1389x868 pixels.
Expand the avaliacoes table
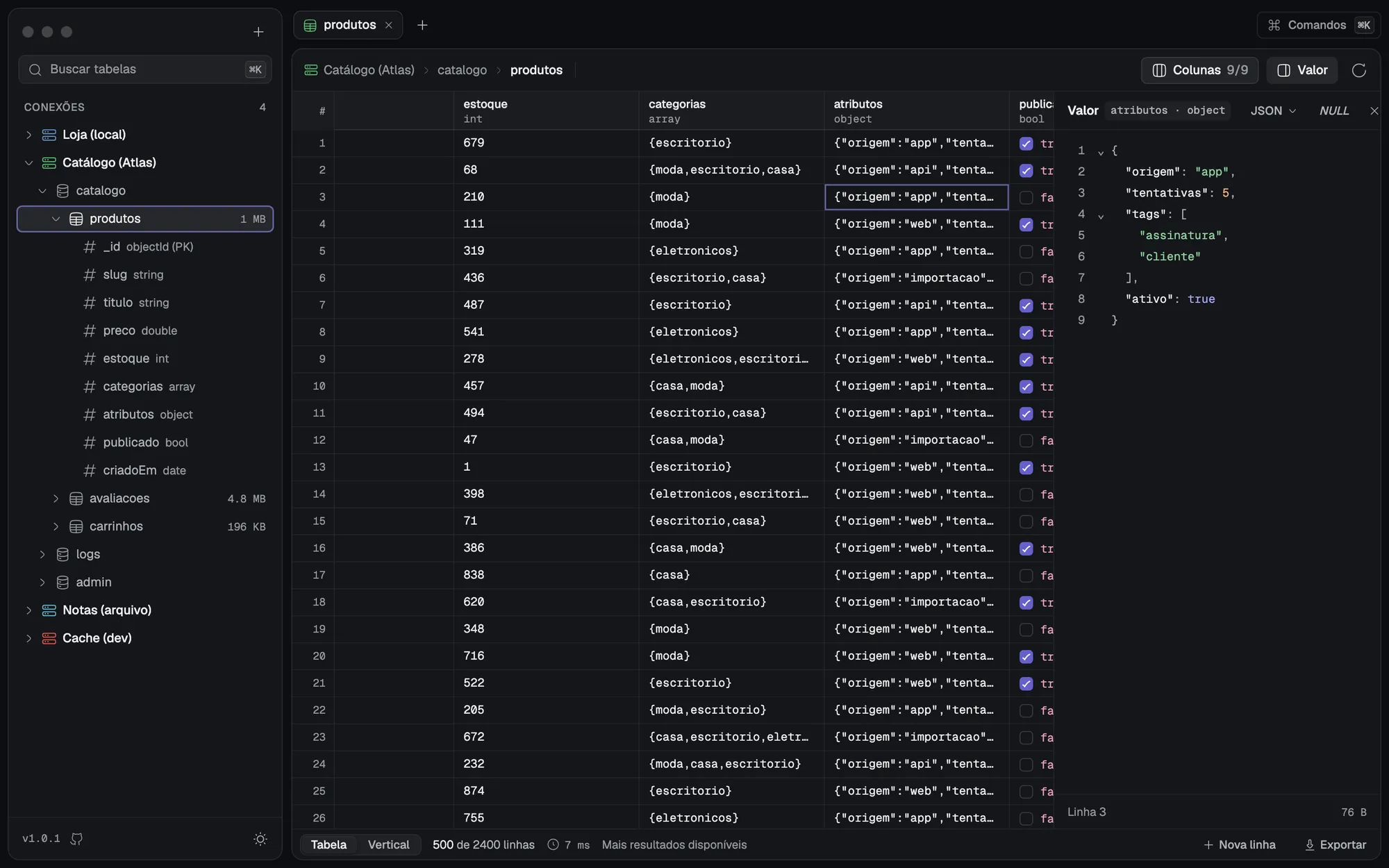coord(56,499)
